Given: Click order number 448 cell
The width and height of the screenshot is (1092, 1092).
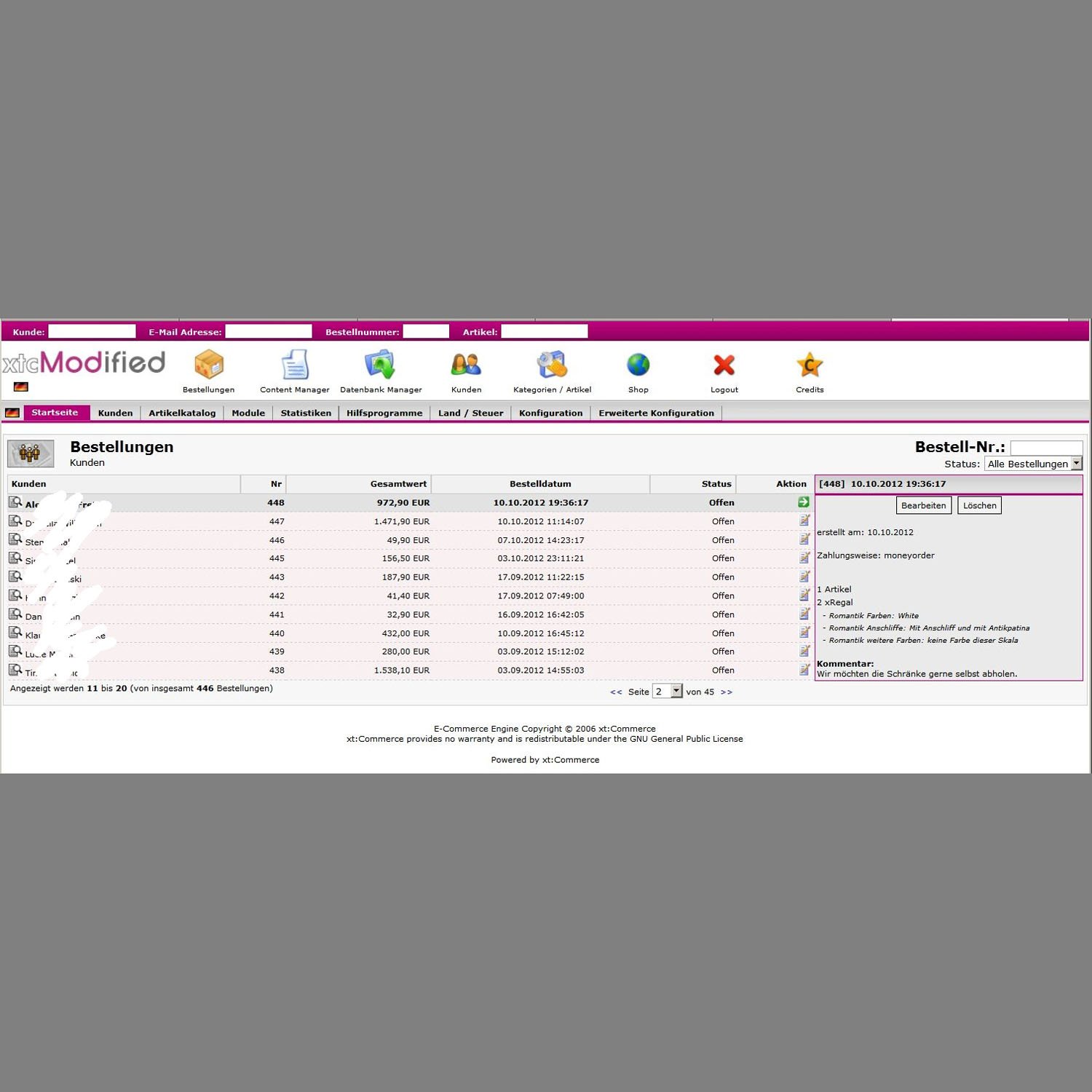Looking at the screenshot, I should 276,502.
